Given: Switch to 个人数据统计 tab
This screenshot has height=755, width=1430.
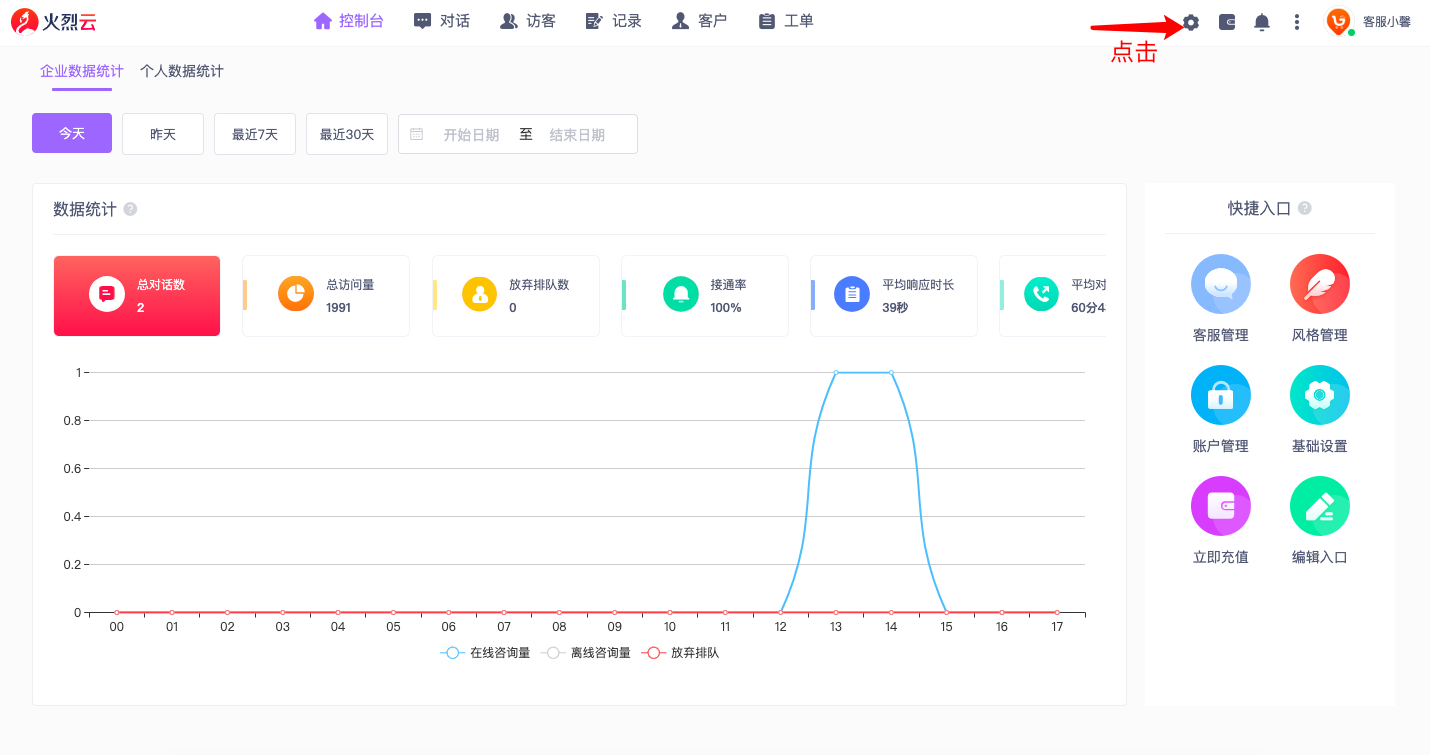Looking at the screenshot, I should coord(182,71).
